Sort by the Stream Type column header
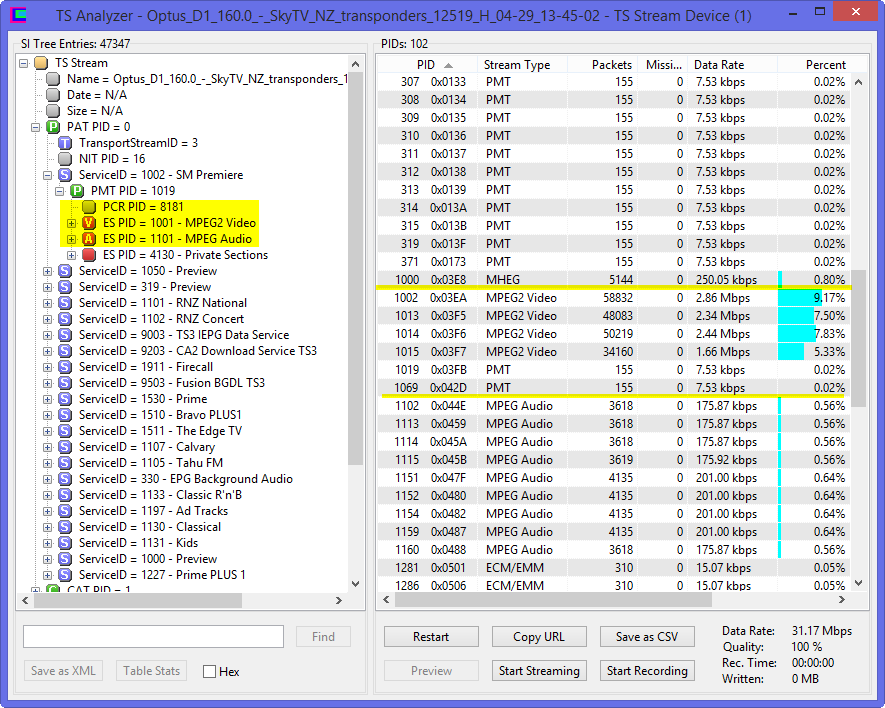 tap(517, 65)
